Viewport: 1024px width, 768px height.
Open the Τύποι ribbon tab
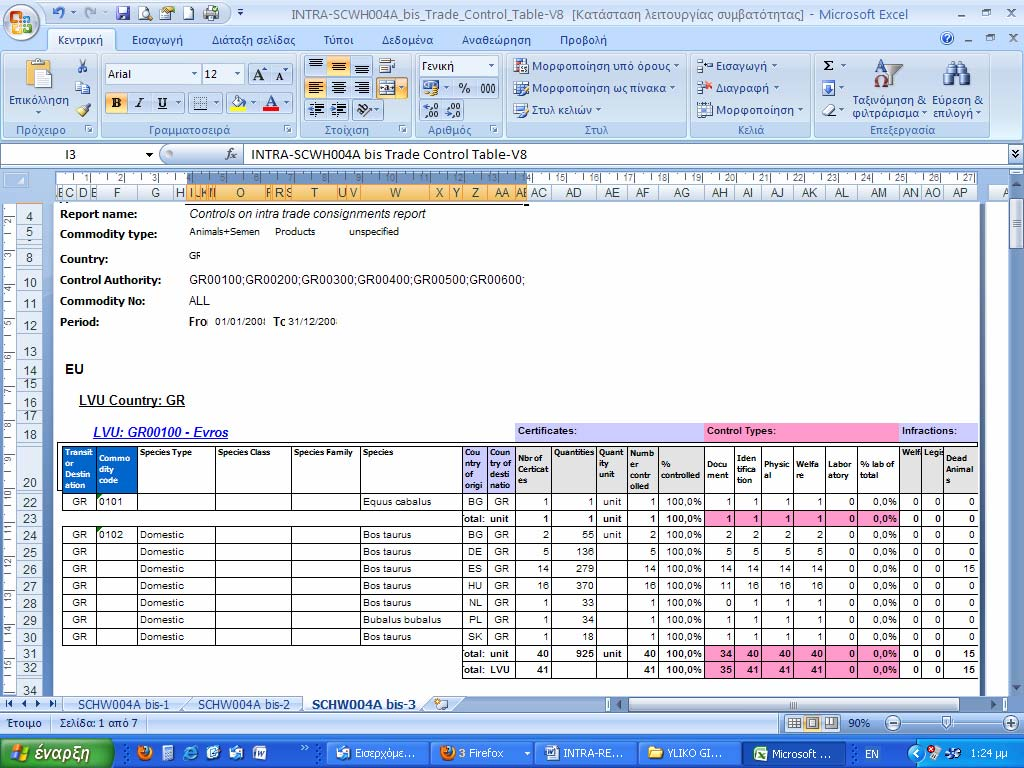pos(338,40)
